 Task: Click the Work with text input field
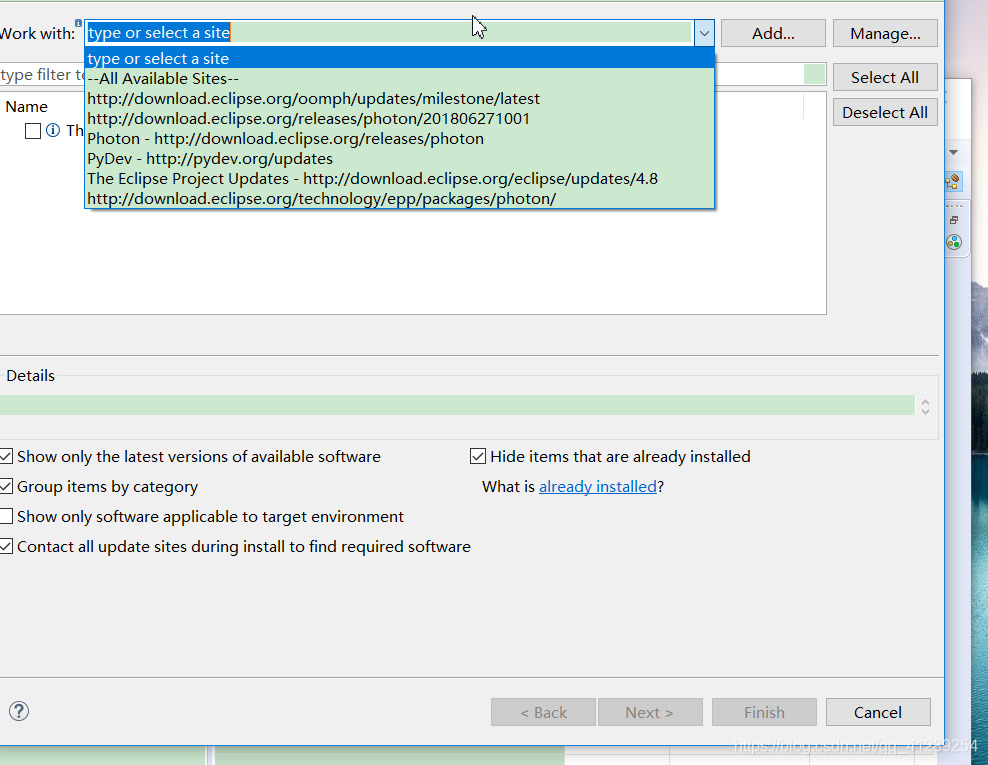[x=389, y=33]
